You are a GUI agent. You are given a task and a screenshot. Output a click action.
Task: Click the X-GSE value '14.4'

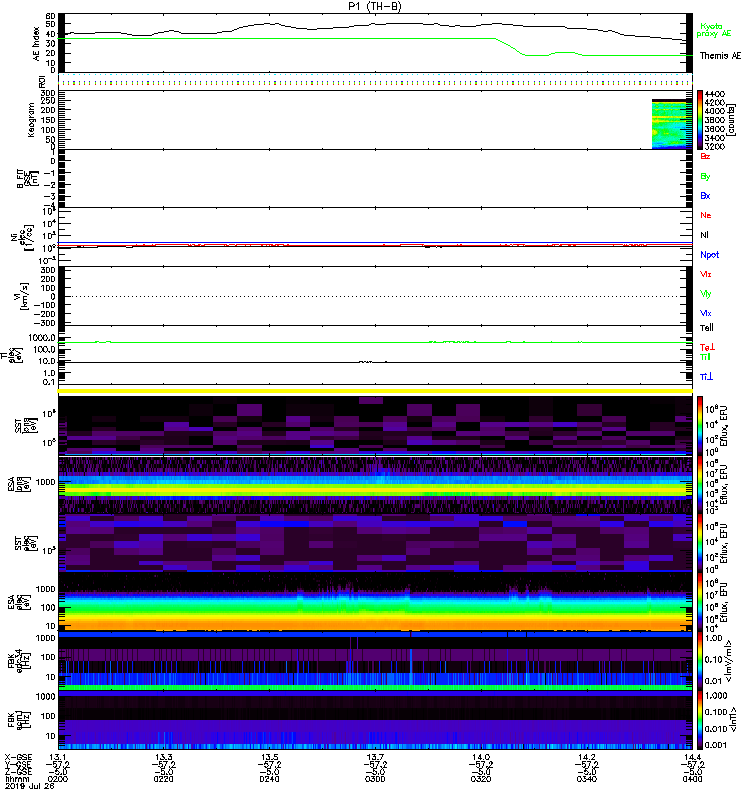pos(692,757)
